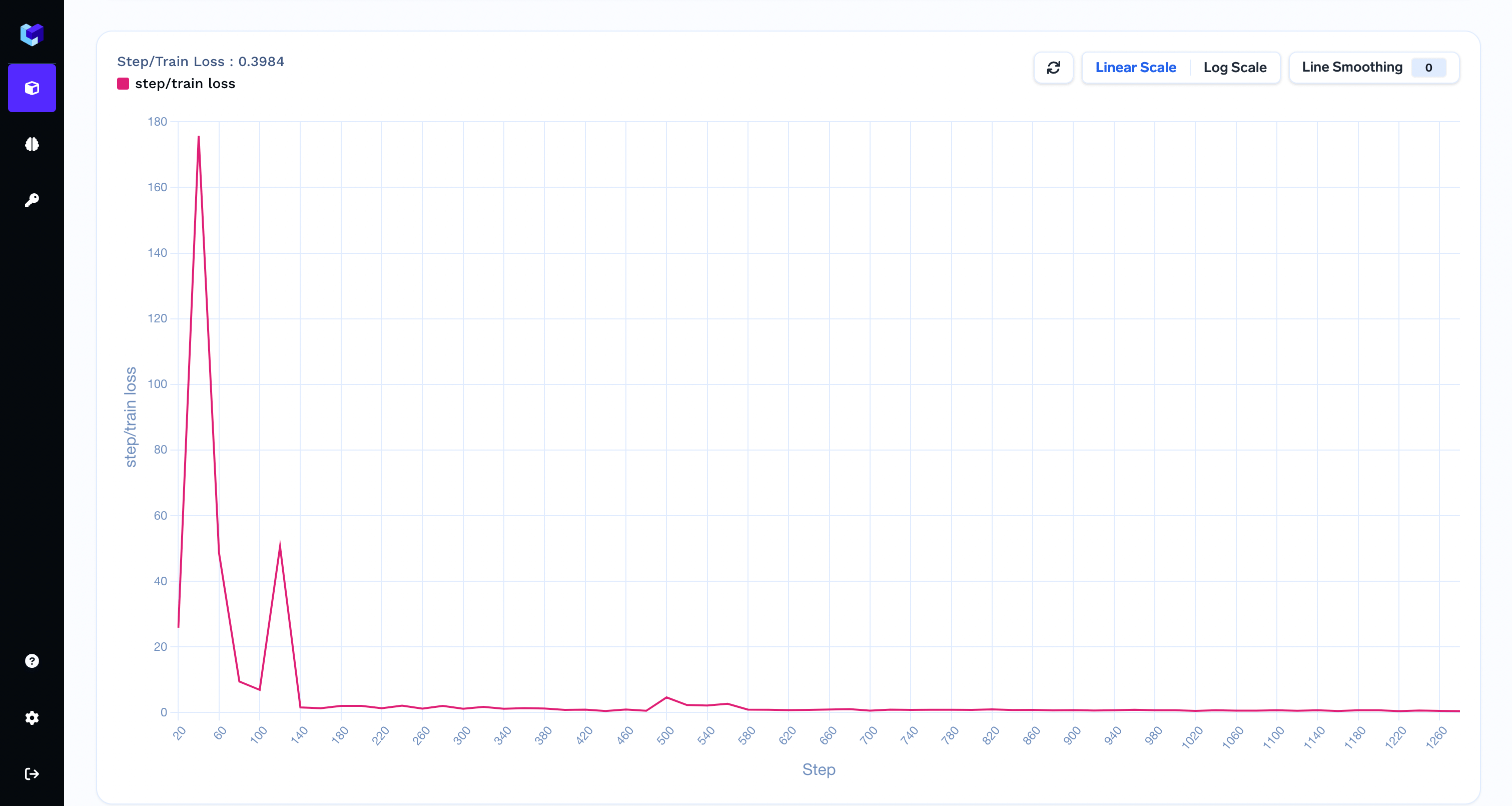Click the logout arrow icon
Screen dimensions: 1512x806
(x=32, y=773)
